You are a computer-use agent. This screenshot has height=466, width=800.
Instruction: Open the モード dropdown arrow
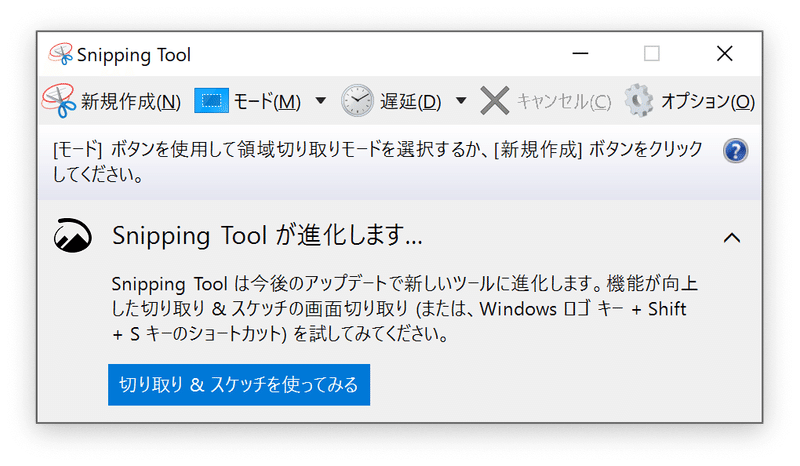coord(320,101)
